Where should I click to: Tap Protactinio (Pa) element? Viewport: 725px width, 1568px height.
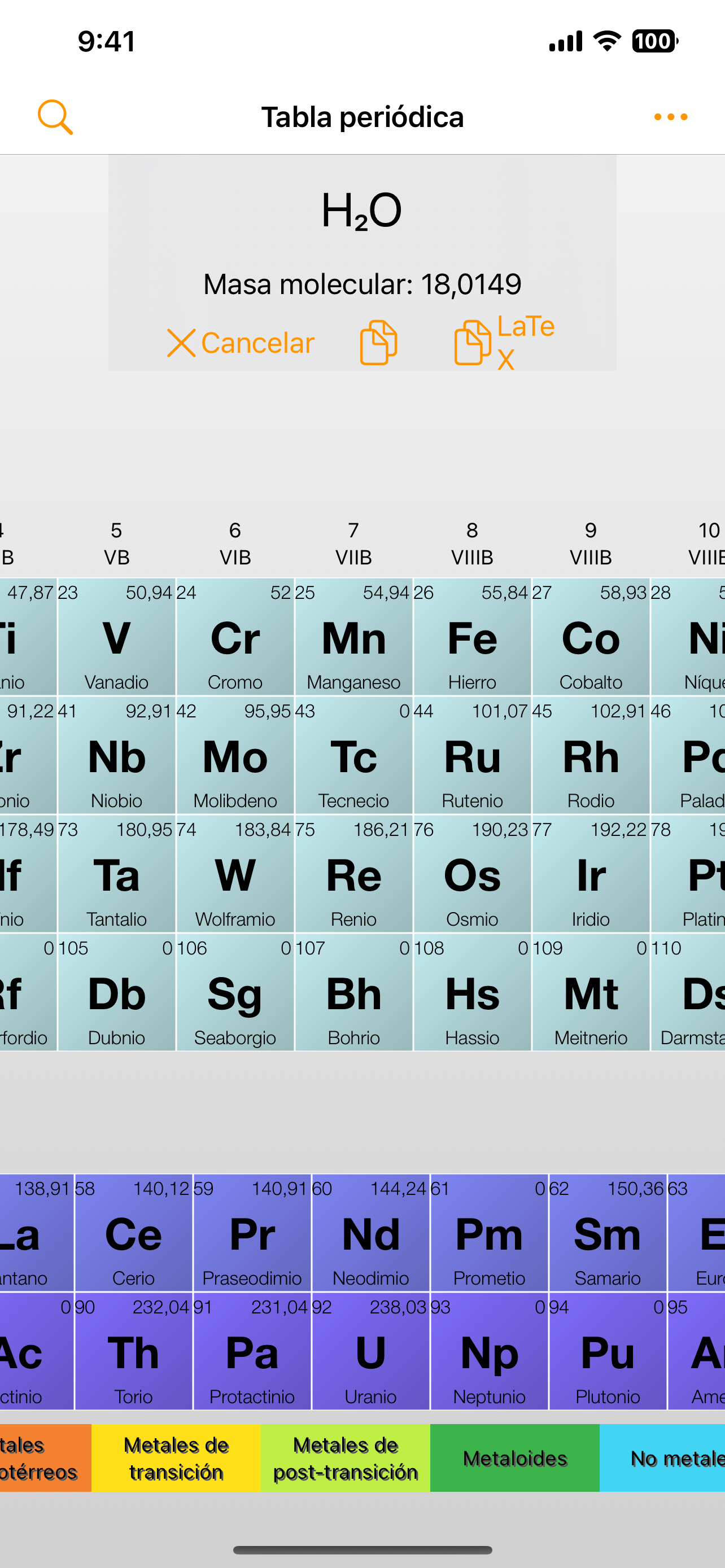252,1351
